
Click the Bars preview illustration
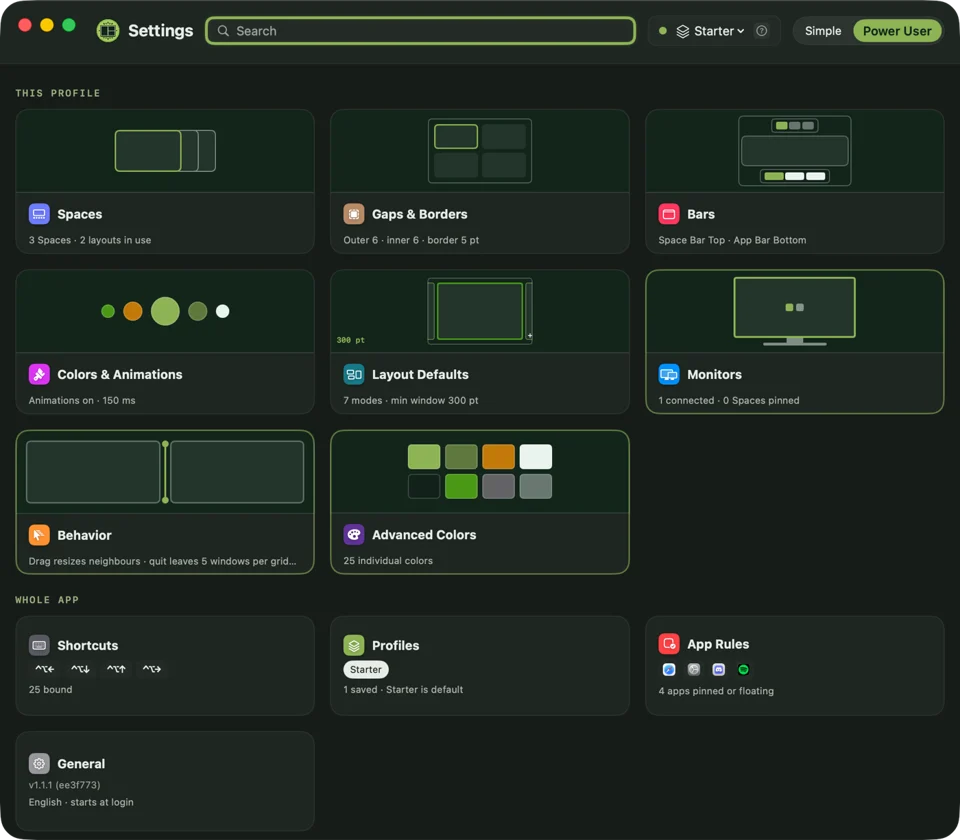795,151
